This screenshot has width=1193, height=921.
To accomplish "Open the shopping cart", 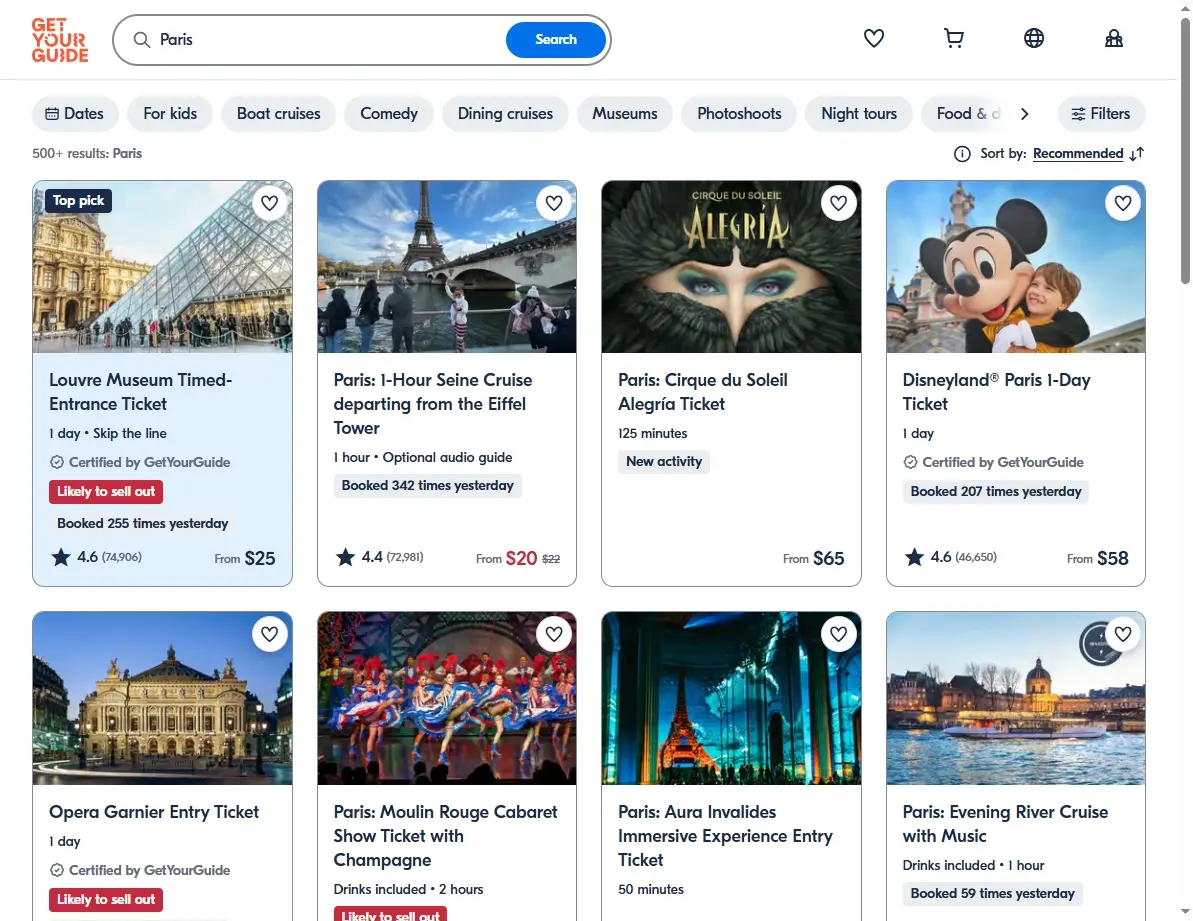I will [x=953, y=38].
